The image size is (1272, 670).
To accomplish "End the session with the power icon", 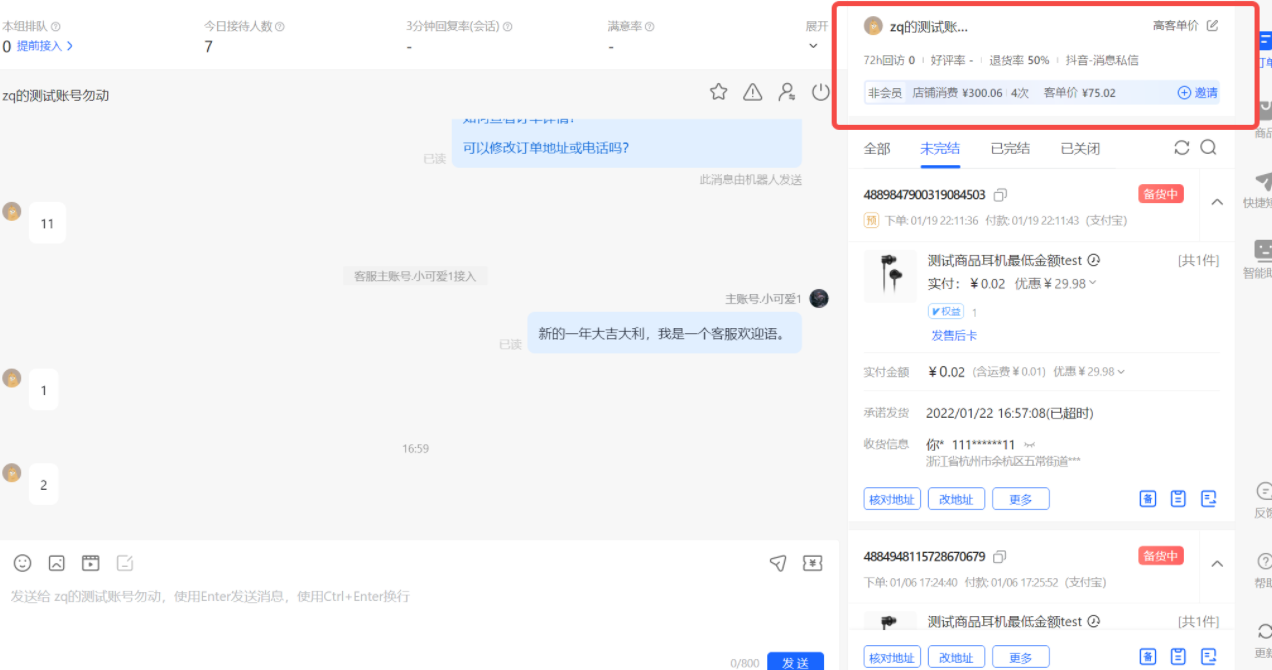I will tap(821, 92).
